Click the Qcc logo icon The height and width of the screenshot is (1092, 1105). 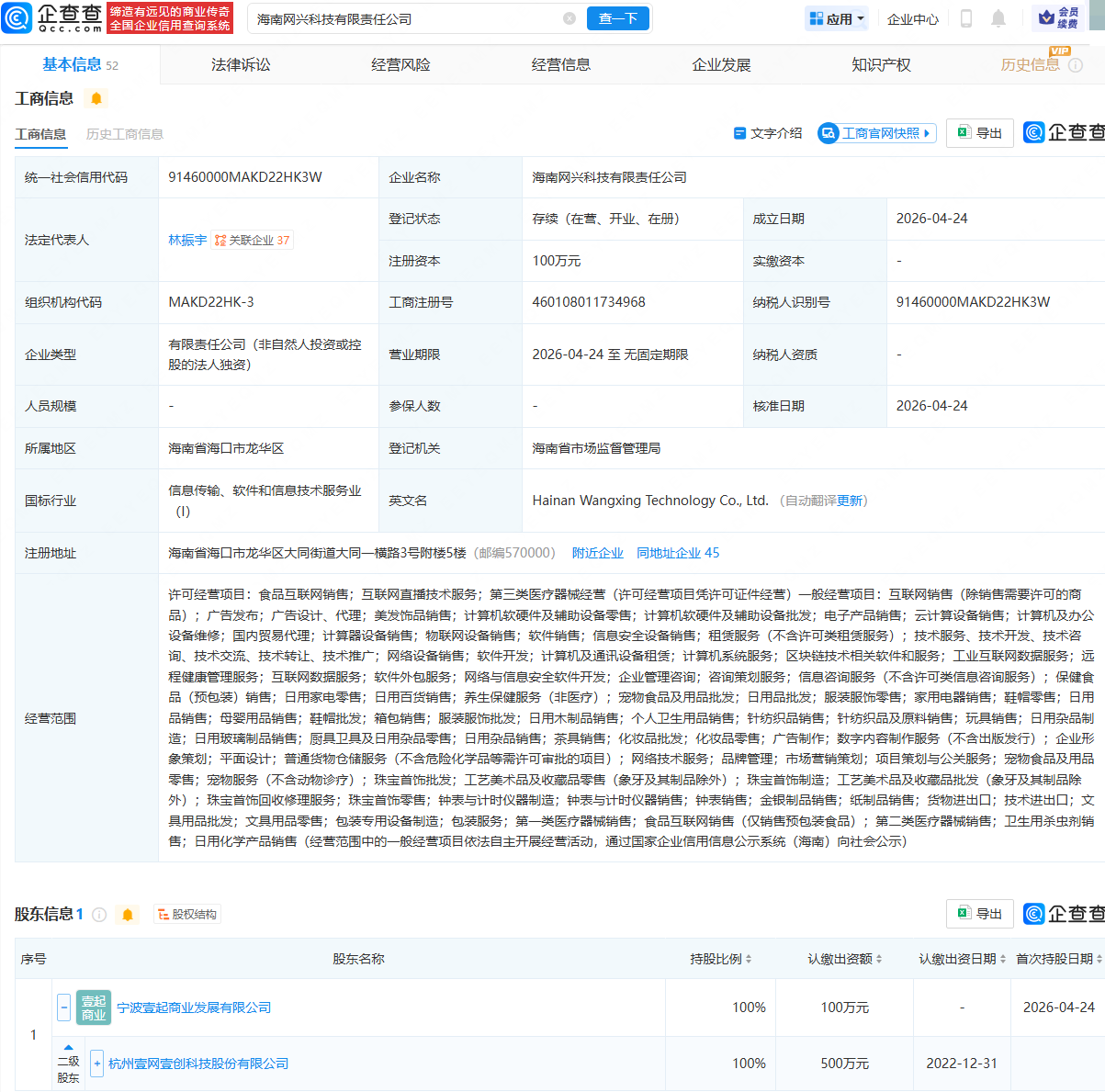coord(17,18)
